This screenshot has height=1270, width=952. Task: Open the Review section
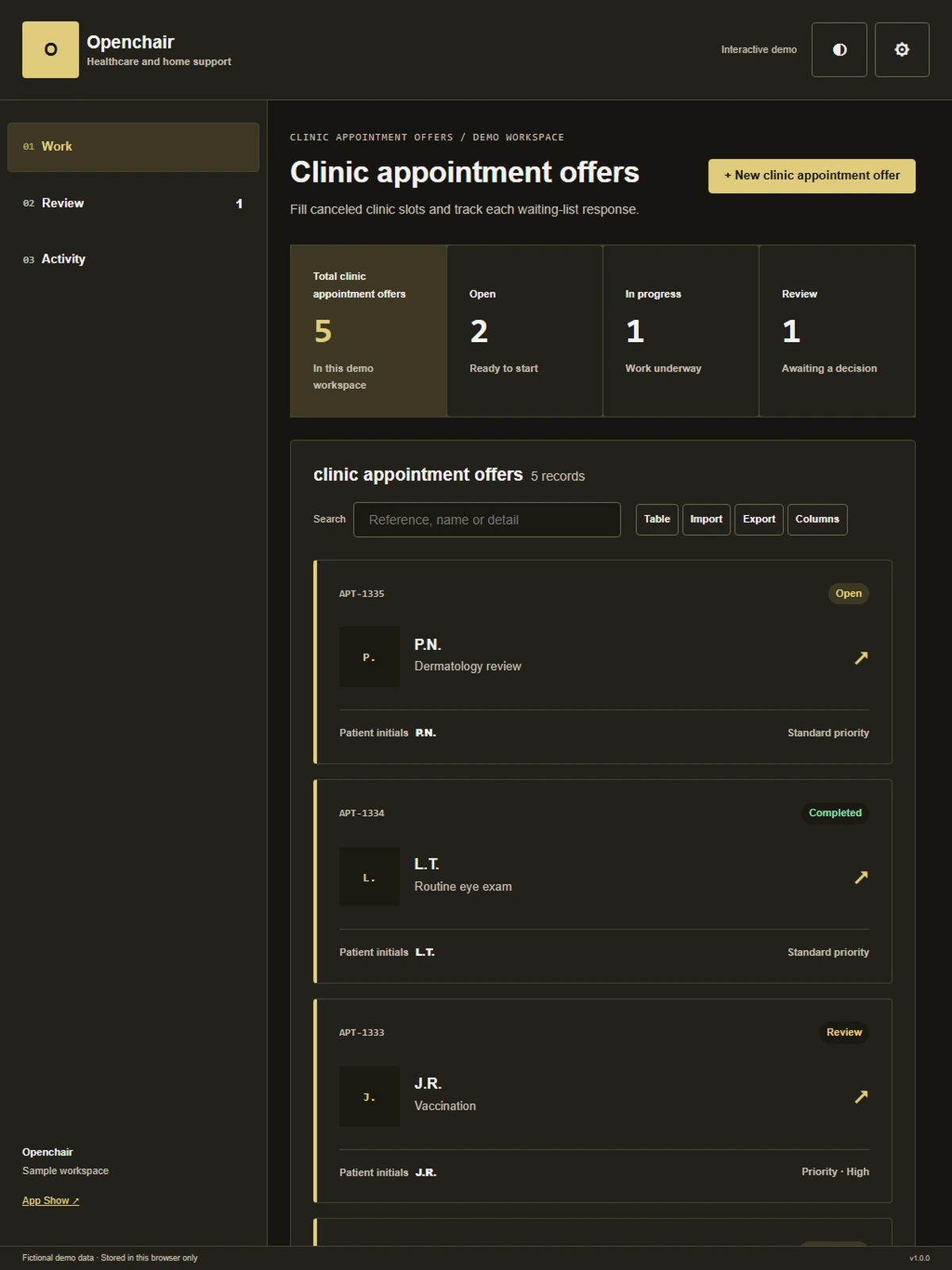[x=133, y=203]
